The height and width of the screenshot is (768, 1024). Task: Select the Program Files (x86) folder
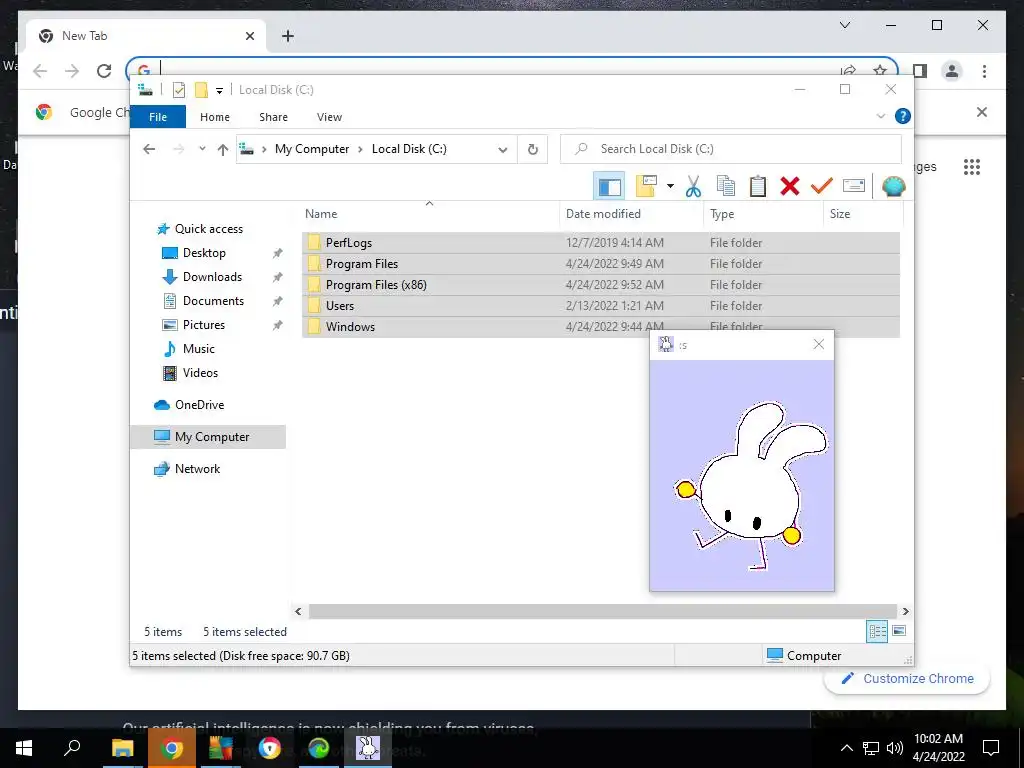coord(601,285)
